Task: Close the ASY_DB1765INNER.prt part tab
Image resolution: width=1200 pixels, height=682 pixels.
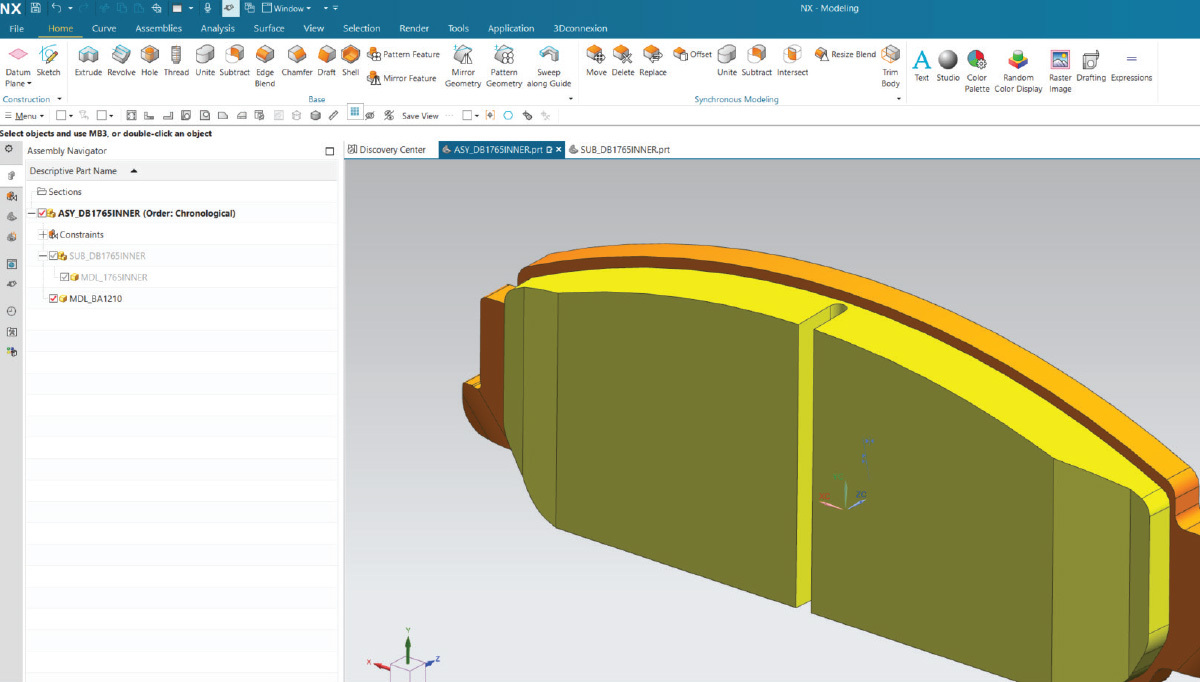Action: click(x=560, y=149)
